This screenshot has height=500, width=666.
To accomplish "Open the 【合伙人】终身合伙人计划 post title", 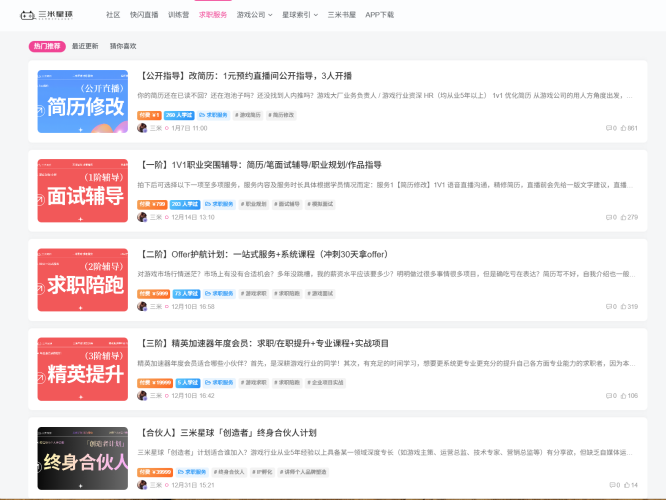I will [x=227, y=432].
